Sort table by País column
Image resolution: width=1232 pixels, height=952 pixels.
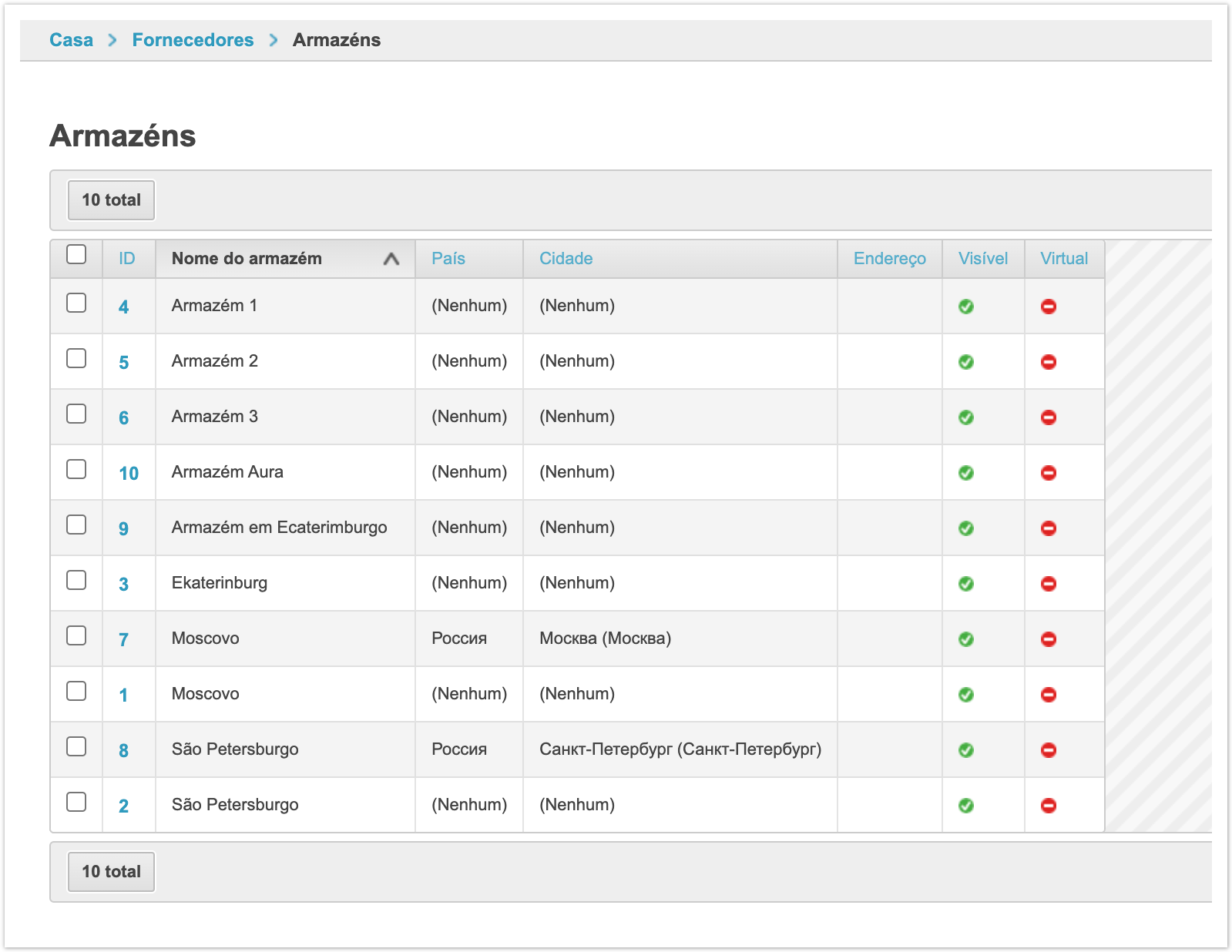click(448, 259)
